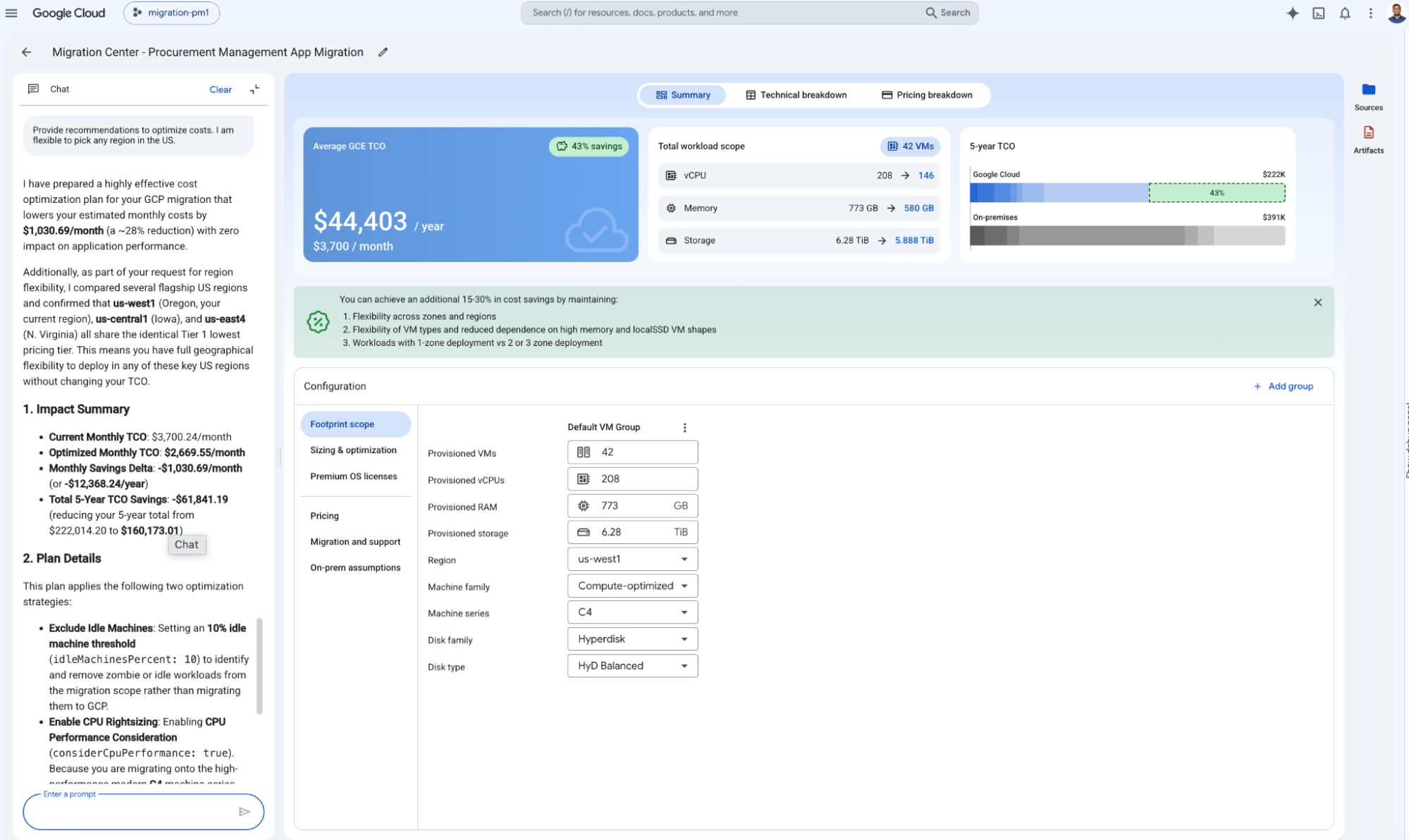Click the green 43% savings bar segment

click(1217, 192)
